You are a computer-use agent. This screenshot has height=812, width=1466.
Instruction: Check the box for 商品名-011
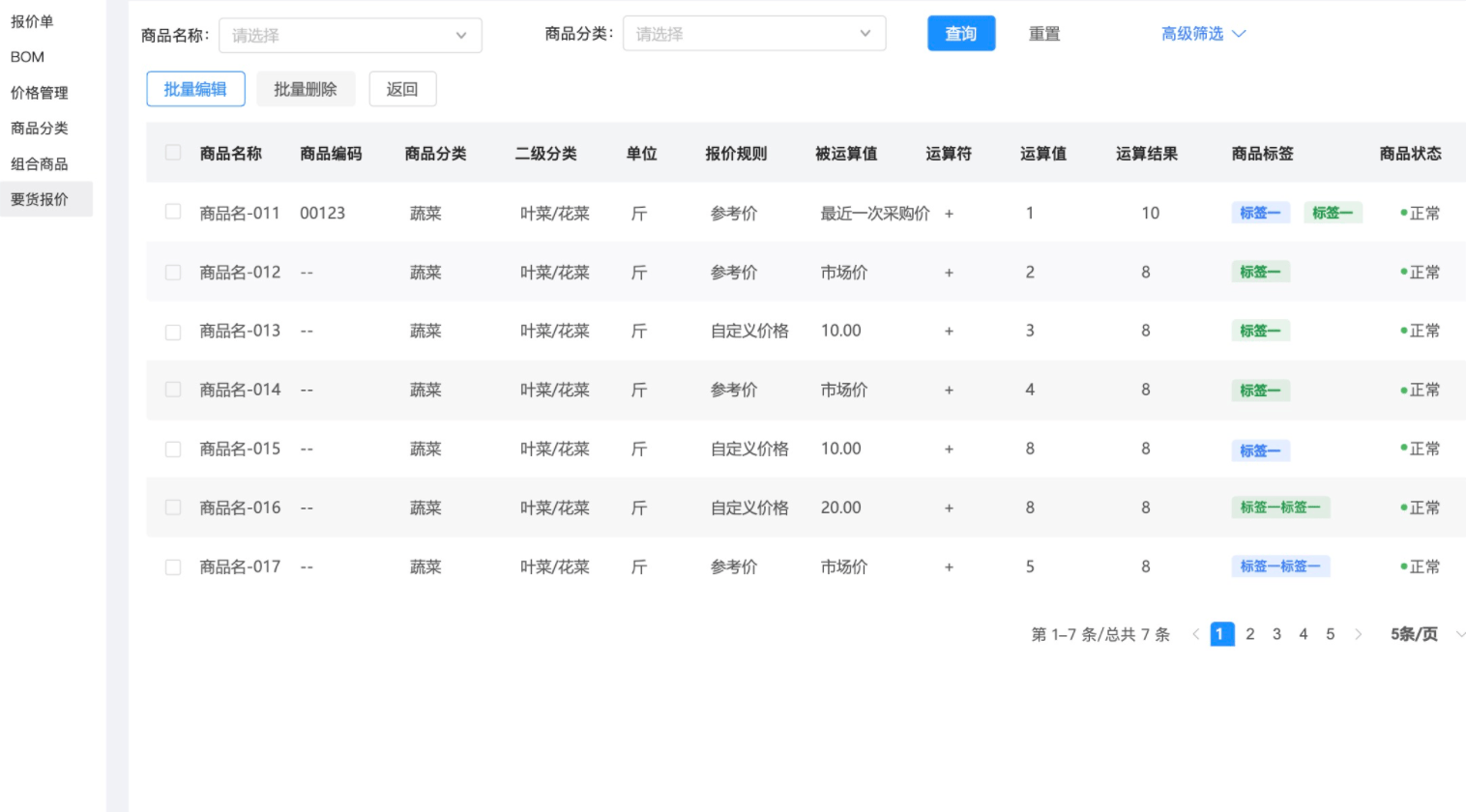coord(173,212)
